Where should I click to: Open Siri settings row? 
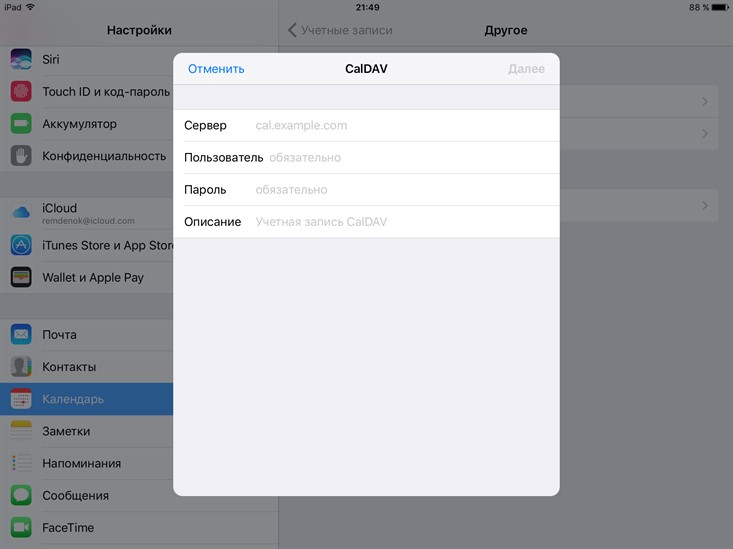pyautogui.click(x=86, y=59)
